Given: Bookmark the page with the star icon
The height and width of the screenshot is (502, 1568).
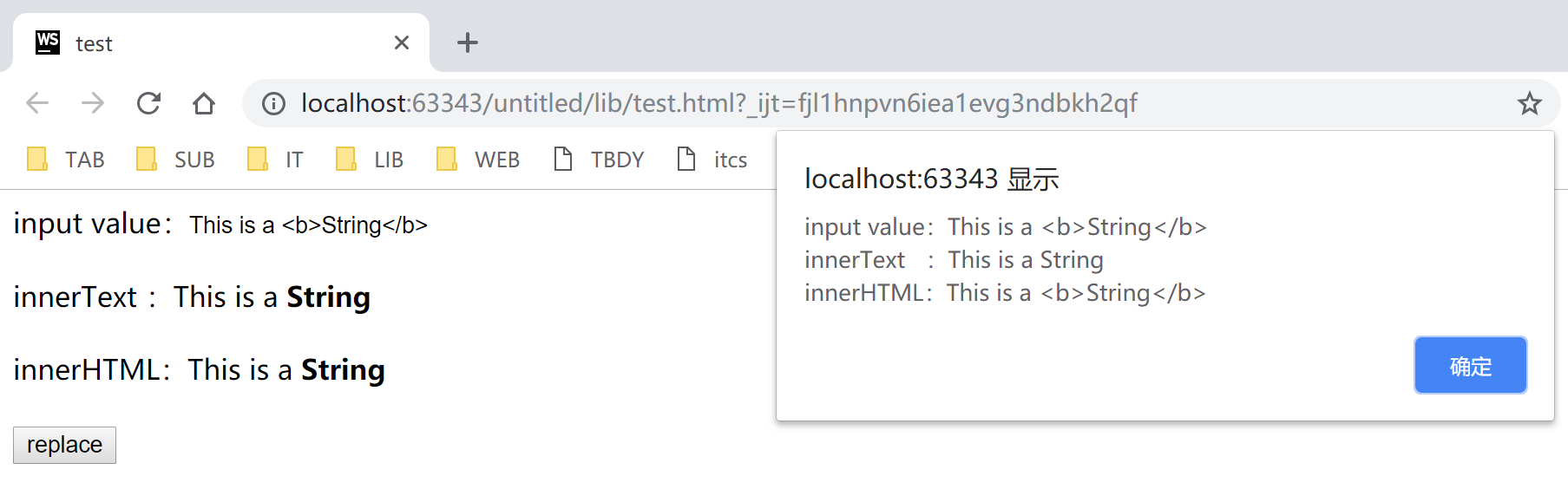Looking at the screenshot, I should [1529, 103].
